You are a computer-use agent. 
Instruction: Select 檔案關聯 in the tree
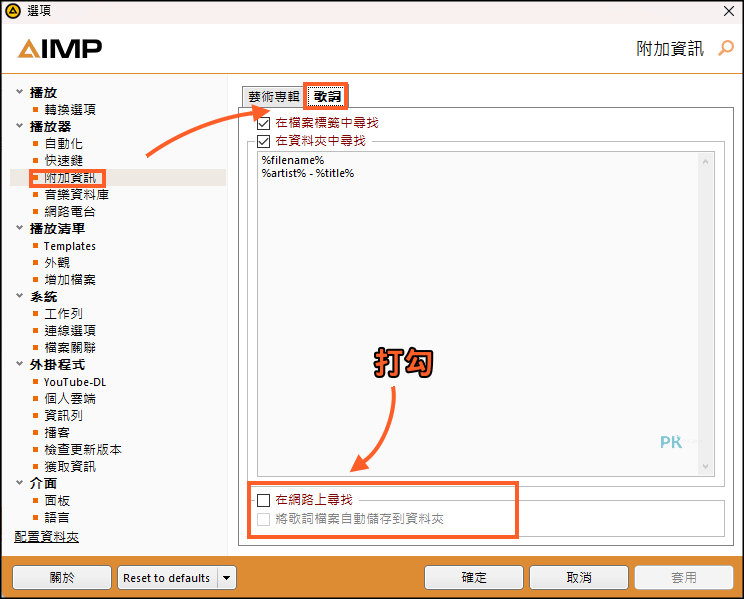pos(70,348)
